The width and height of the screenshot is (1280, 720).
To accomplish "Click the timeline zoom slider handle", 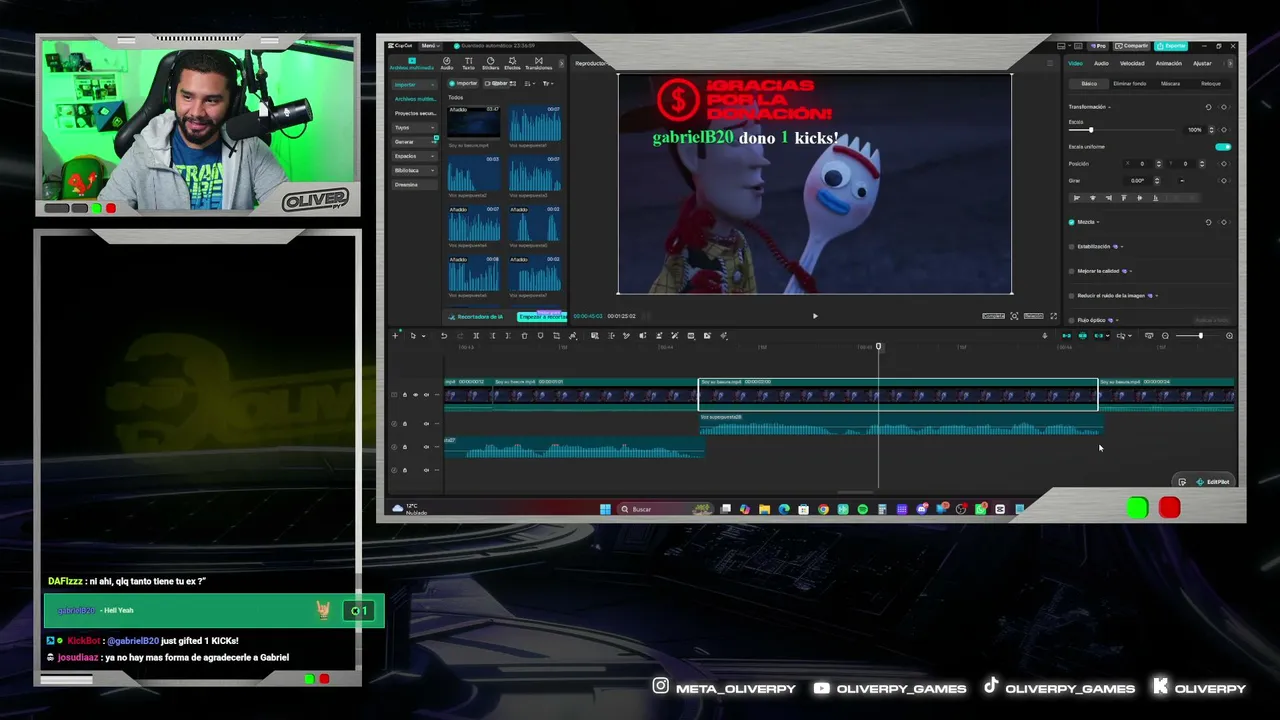I will tap(1201, 336).
